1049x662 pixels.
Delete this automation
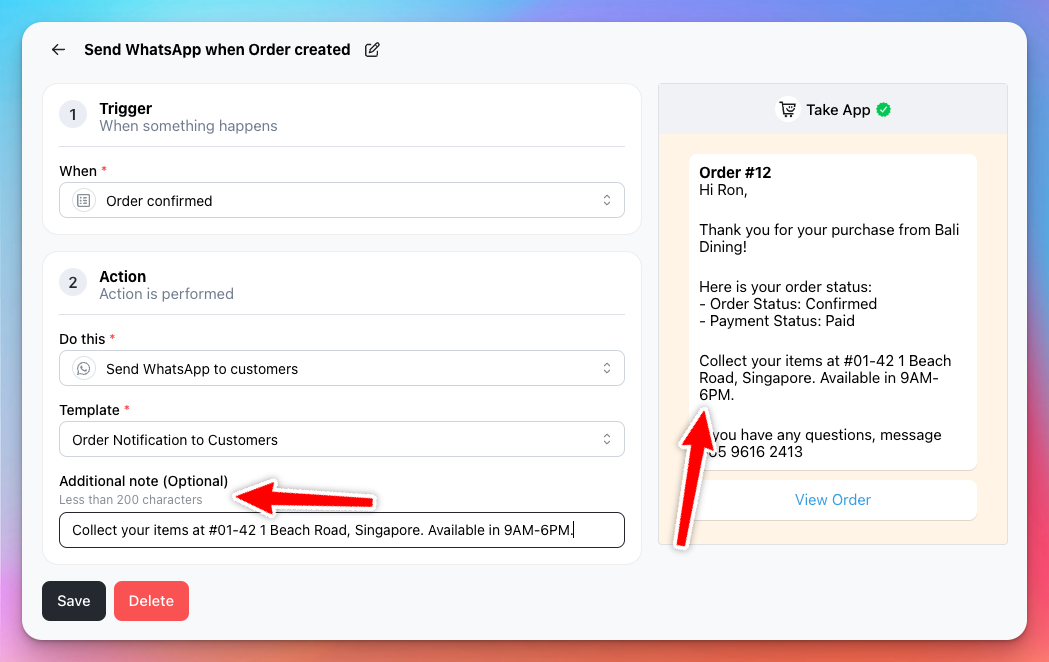[x=151, y=600]
